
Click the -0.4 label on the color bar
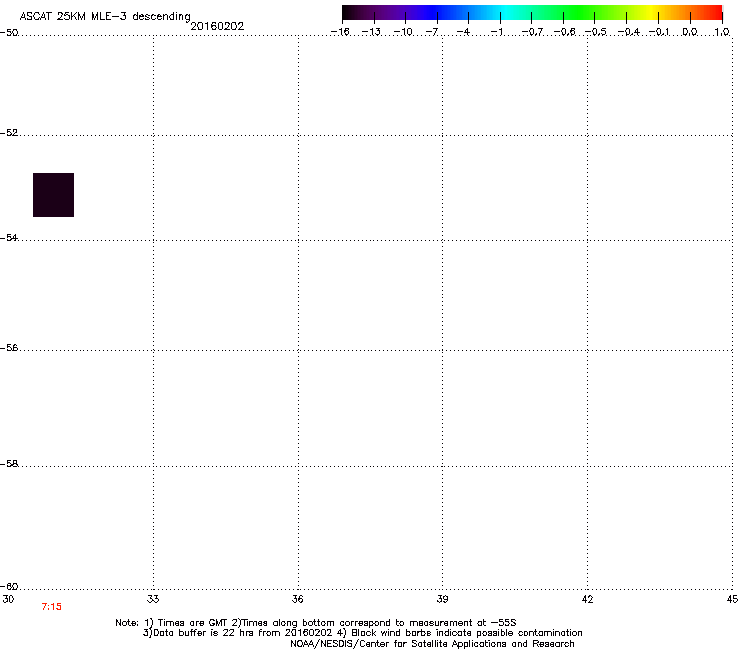(x=629, y=32)
